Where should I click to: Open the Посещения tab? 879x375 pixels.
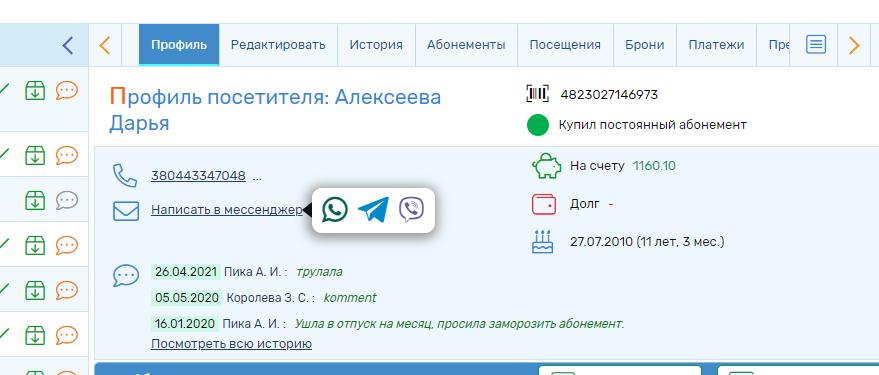565,45
